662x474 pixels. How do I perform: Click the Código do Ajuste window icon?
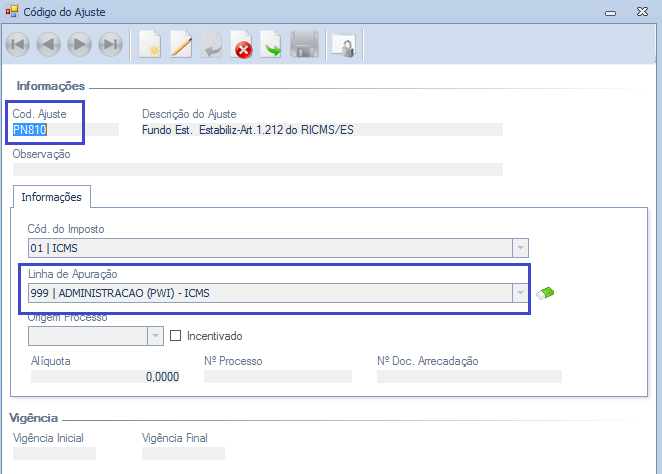pyautogui.click(x=12, y=11)
